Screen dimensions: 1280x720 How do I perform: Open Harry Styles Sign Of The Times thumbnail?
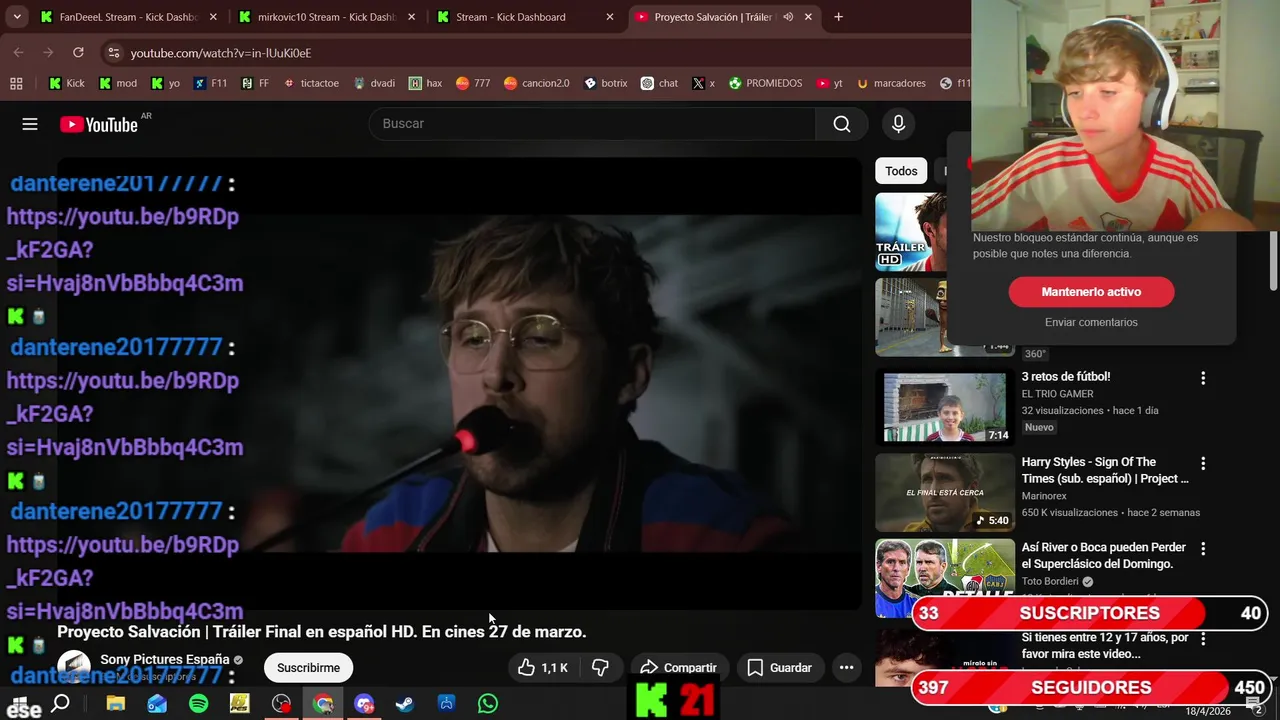tap(945, 493)
